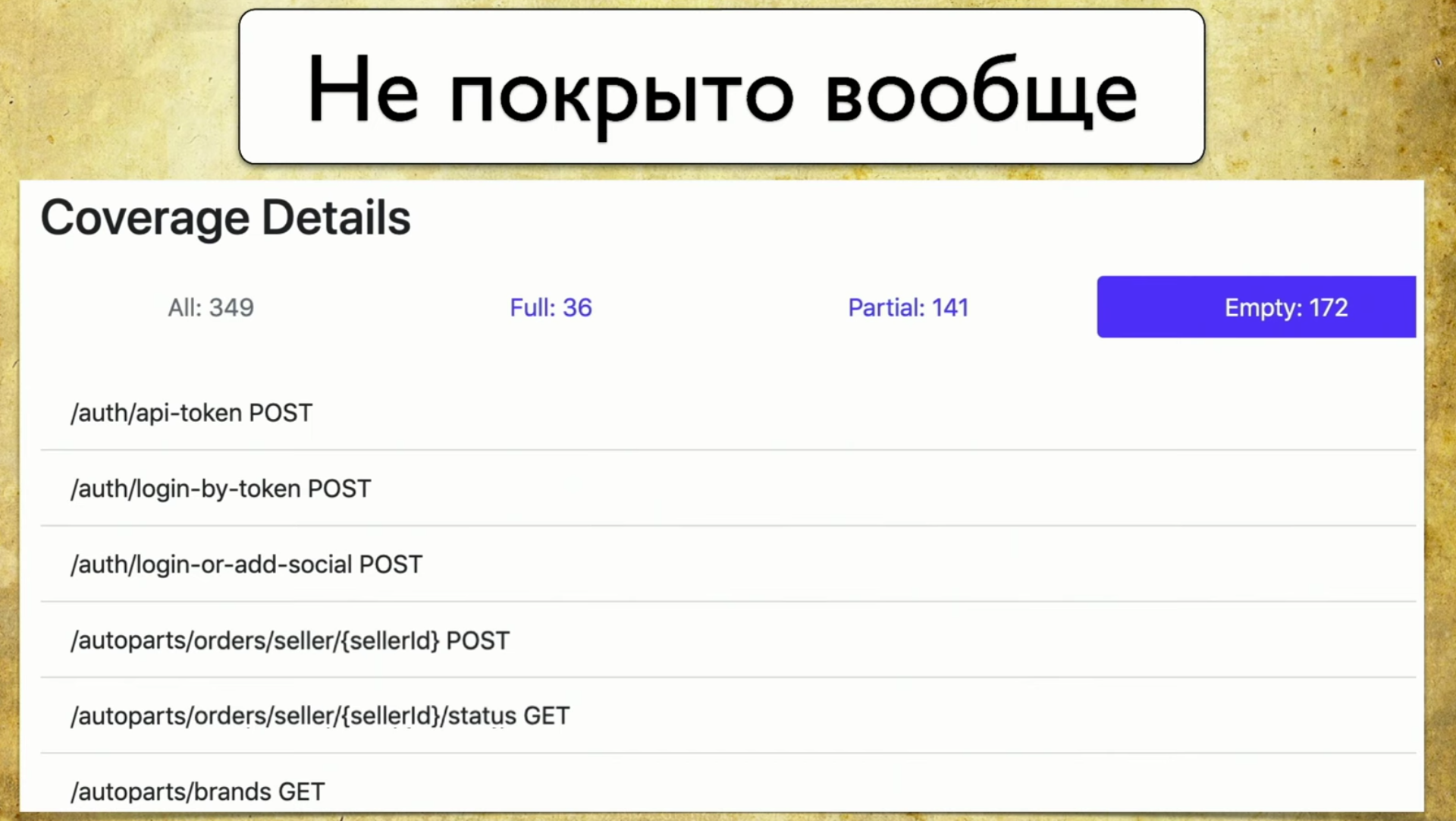Click the POST badge on seller orders row

479,640
